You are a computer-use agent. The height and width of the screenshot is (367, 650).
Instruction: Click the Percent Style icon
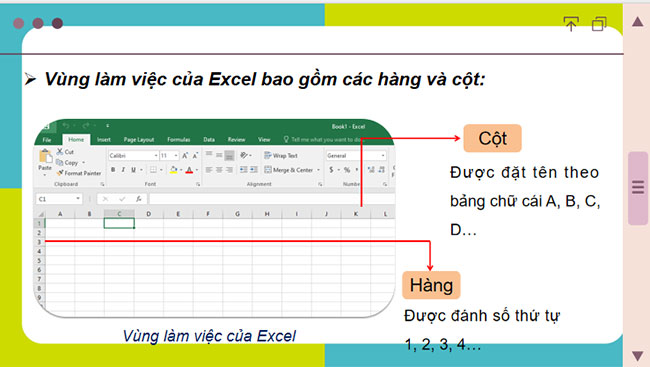347,170
